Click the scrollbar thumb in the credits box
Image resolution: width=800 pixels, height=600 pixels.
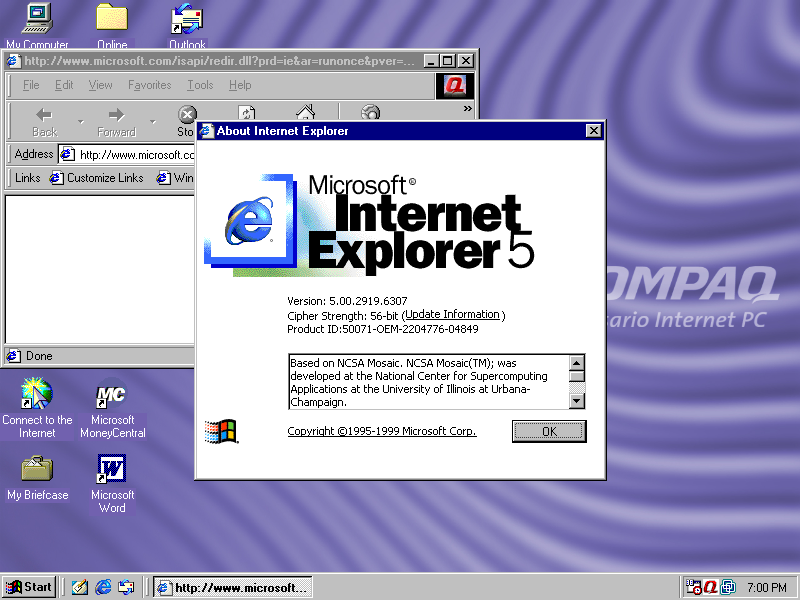pyautogui.click(x=577, y=377)
